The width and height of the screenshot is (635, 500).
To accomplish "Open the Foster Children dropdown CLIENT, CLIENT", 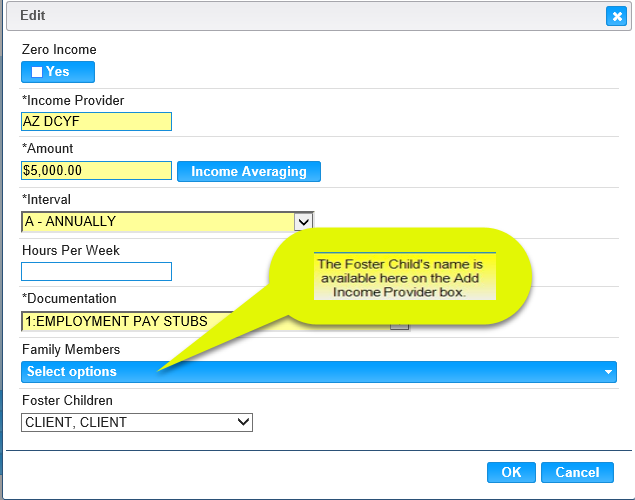I will (x=137, y=422).
